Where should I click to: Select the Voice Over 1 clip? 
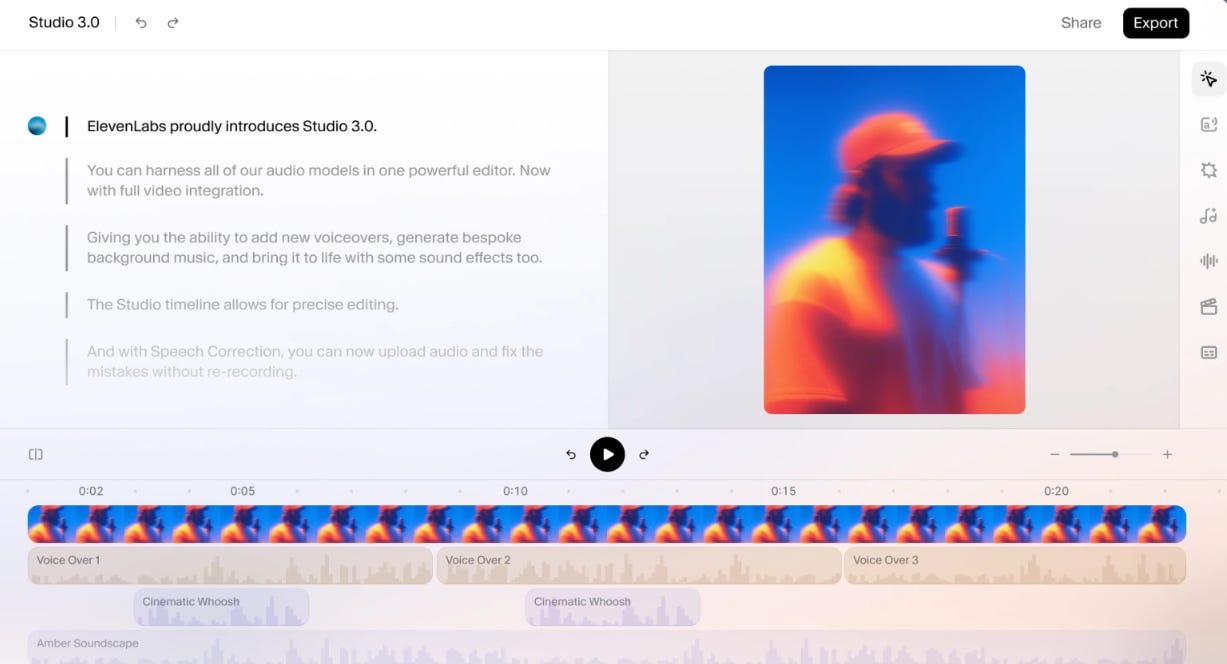point(230,565)
